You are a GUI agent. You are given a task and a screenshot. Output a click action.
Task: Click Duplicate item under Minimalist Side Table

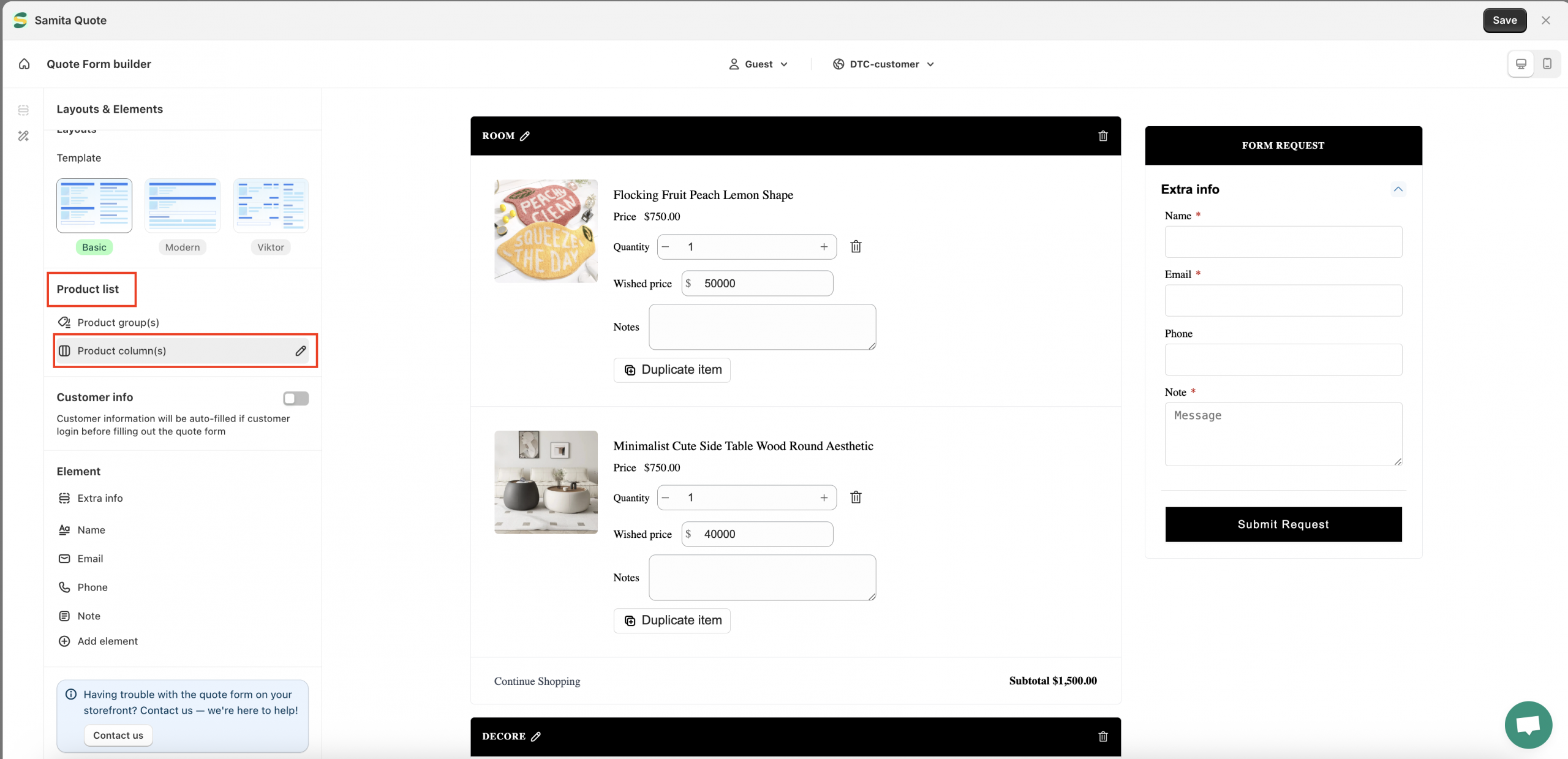(672, 621)
